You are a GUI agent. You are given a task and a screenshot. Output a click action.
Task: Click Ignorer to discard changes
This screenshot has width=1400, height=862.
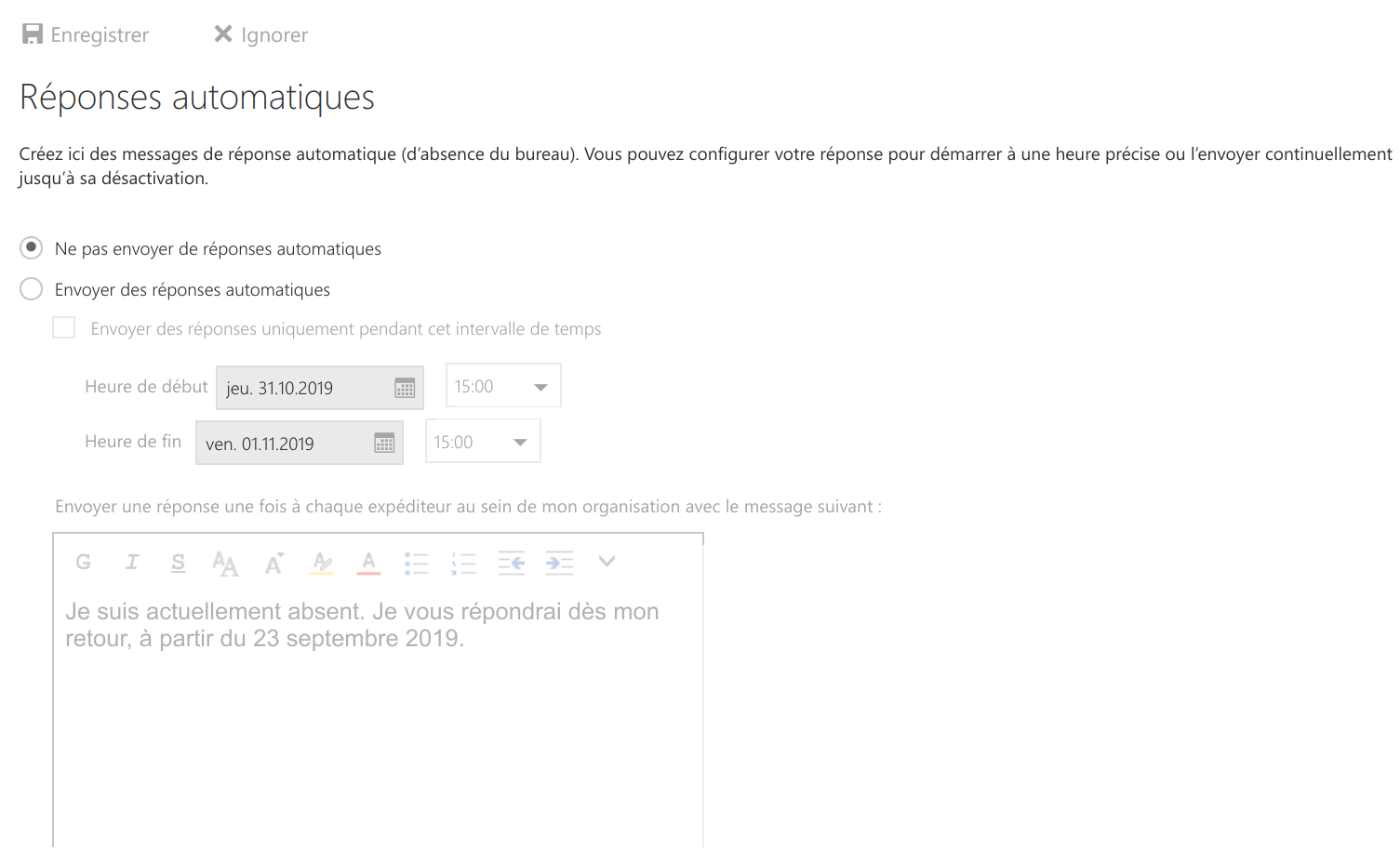pos(261,34)
